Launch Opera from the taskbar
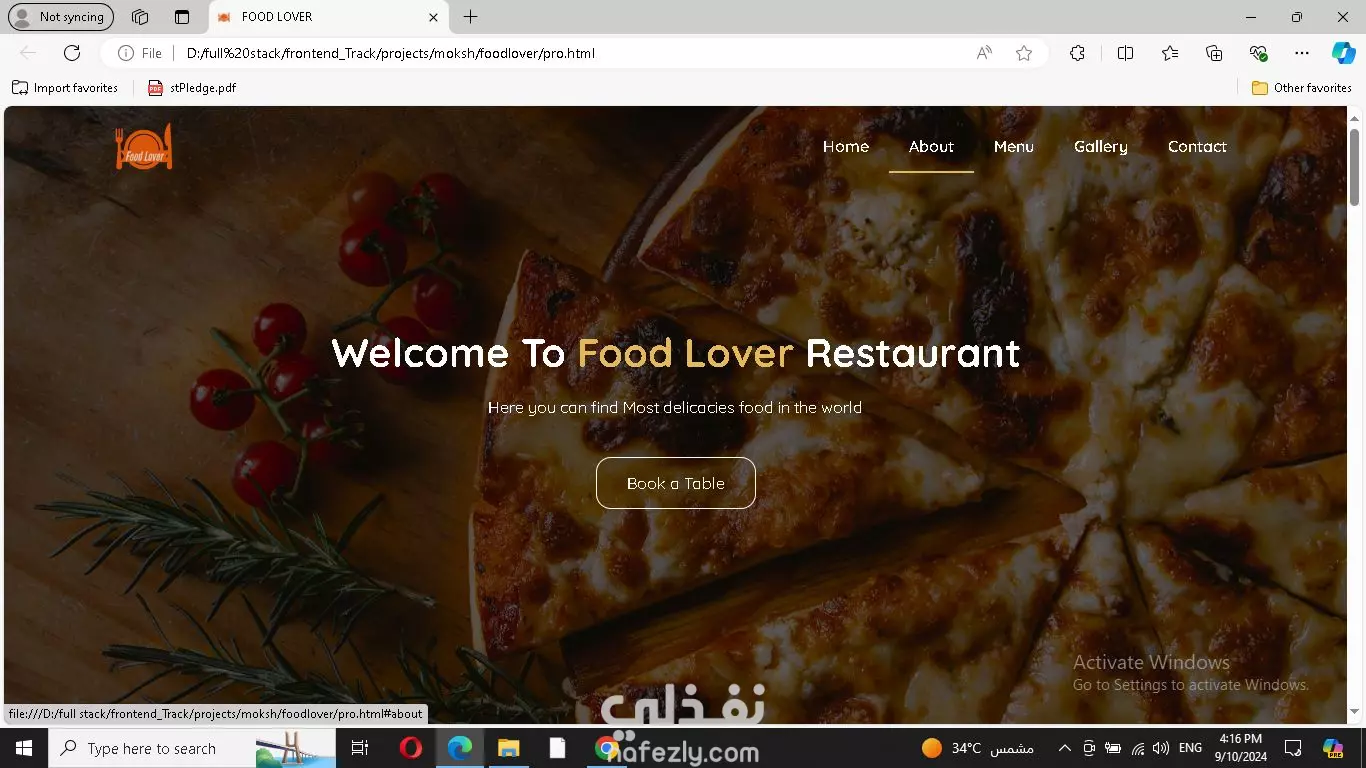This screenshot has height=768, width=1366. (410, 748)
